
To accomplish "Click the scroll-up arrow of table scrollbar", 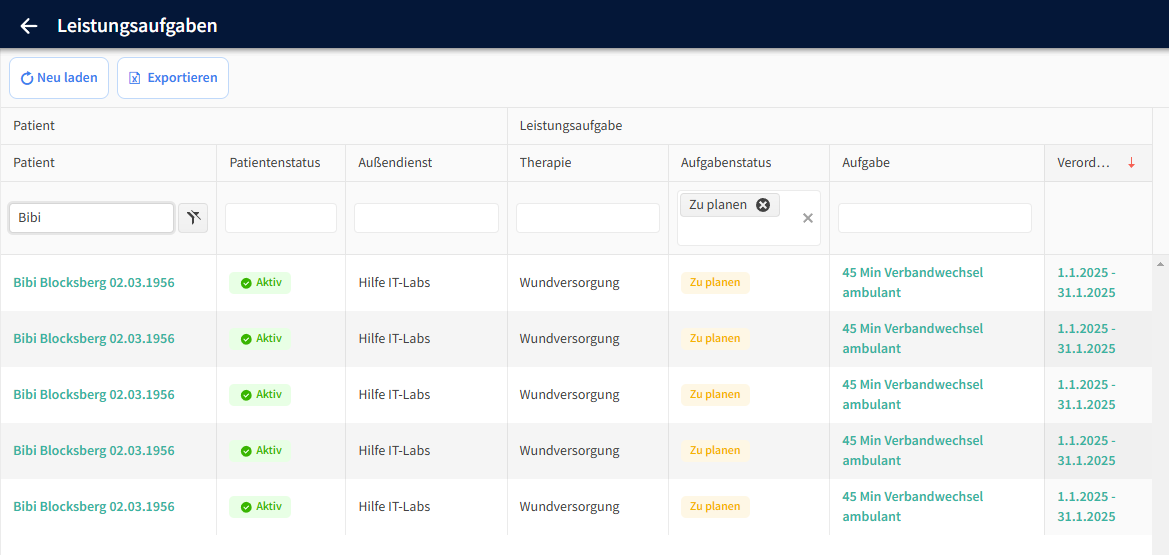I will (x=1160, y=264).
